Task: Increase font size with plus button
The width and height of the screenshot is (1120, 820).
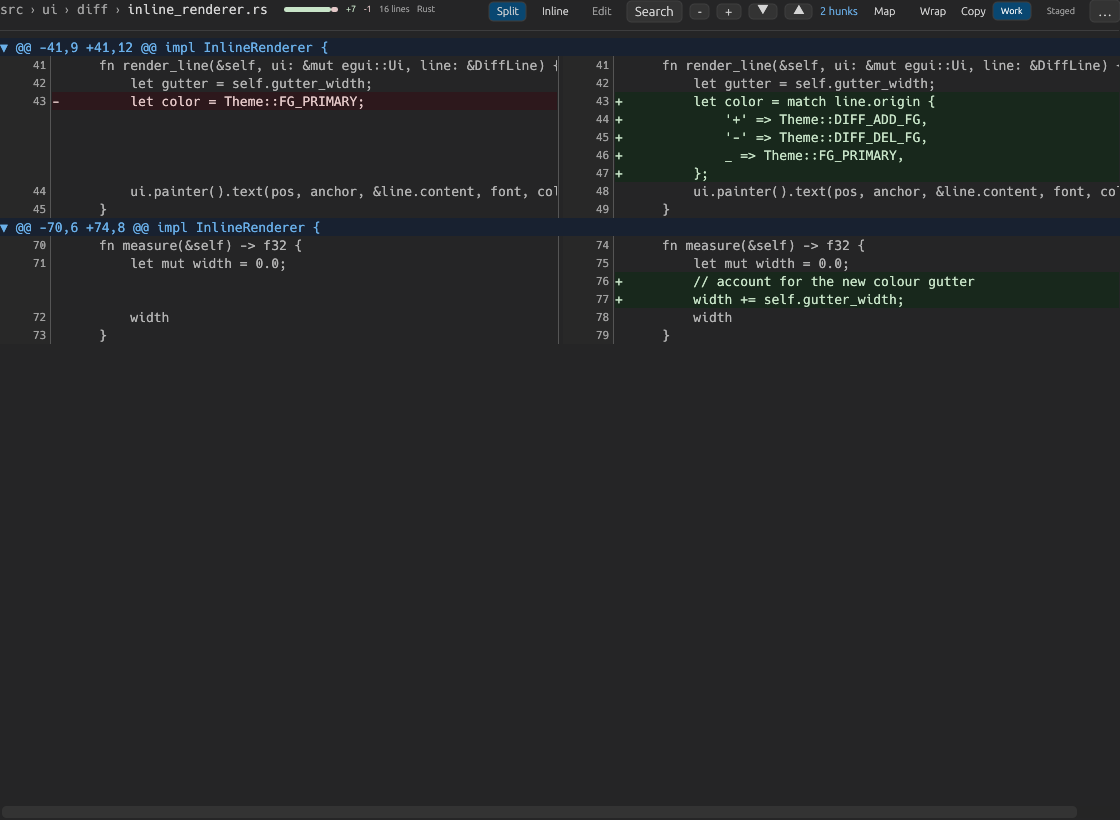Action: pyautogui.click(x=729, y=11)
